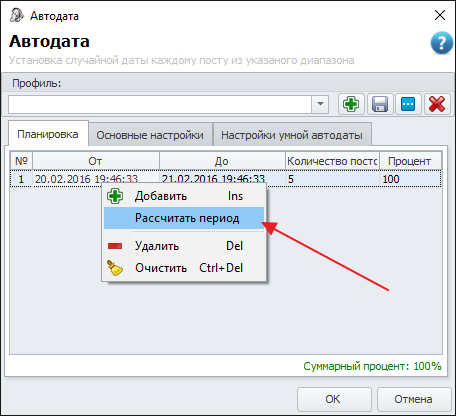Viewport: 456px width, 416px height.
Task: Select the 100 percent cell in row 1
Action: pyautogui.click(x=410, y=179)
